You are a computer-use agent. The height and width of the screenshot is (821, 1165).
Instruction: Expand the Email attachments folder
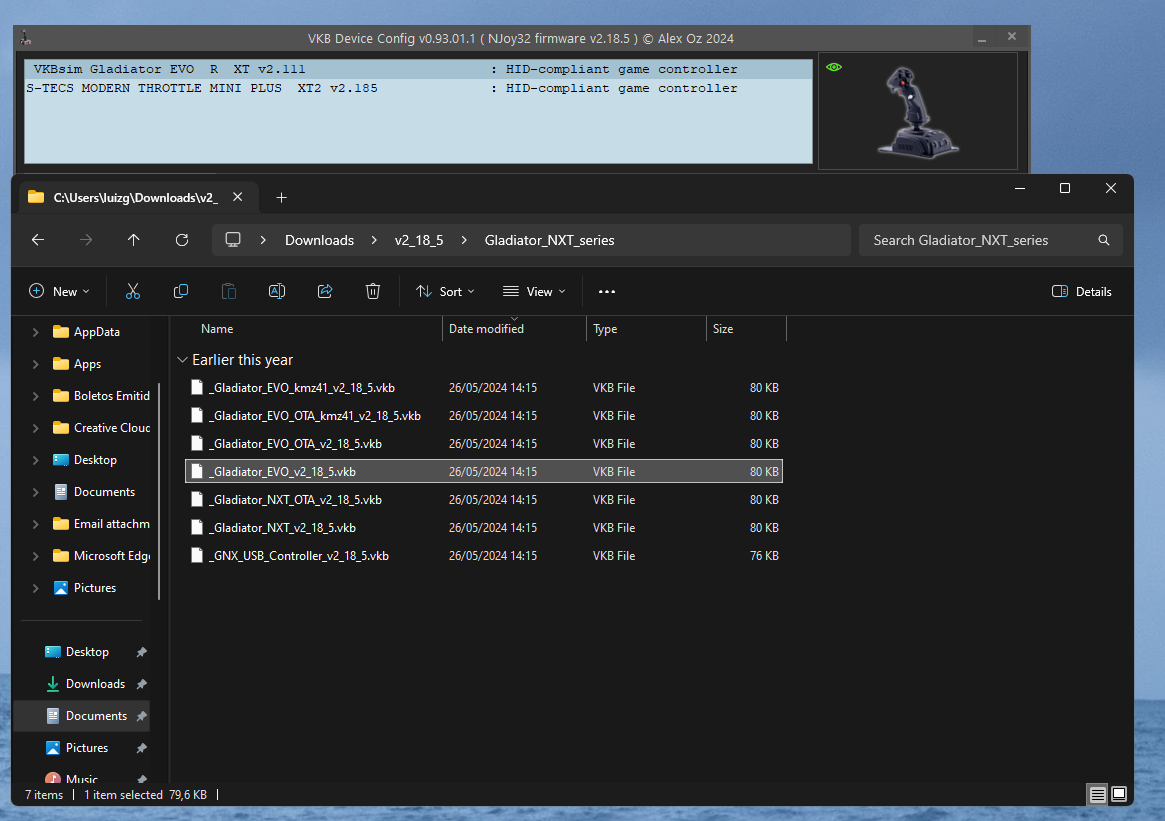[36, 524]
